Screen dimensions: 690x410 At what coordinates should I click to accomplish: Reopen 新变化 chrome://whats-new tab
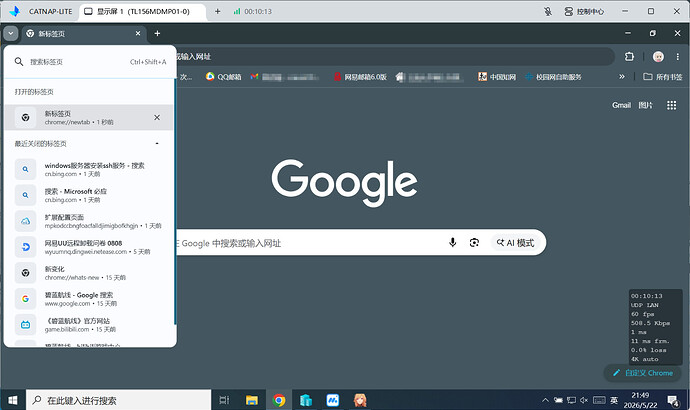pos(89,273)
